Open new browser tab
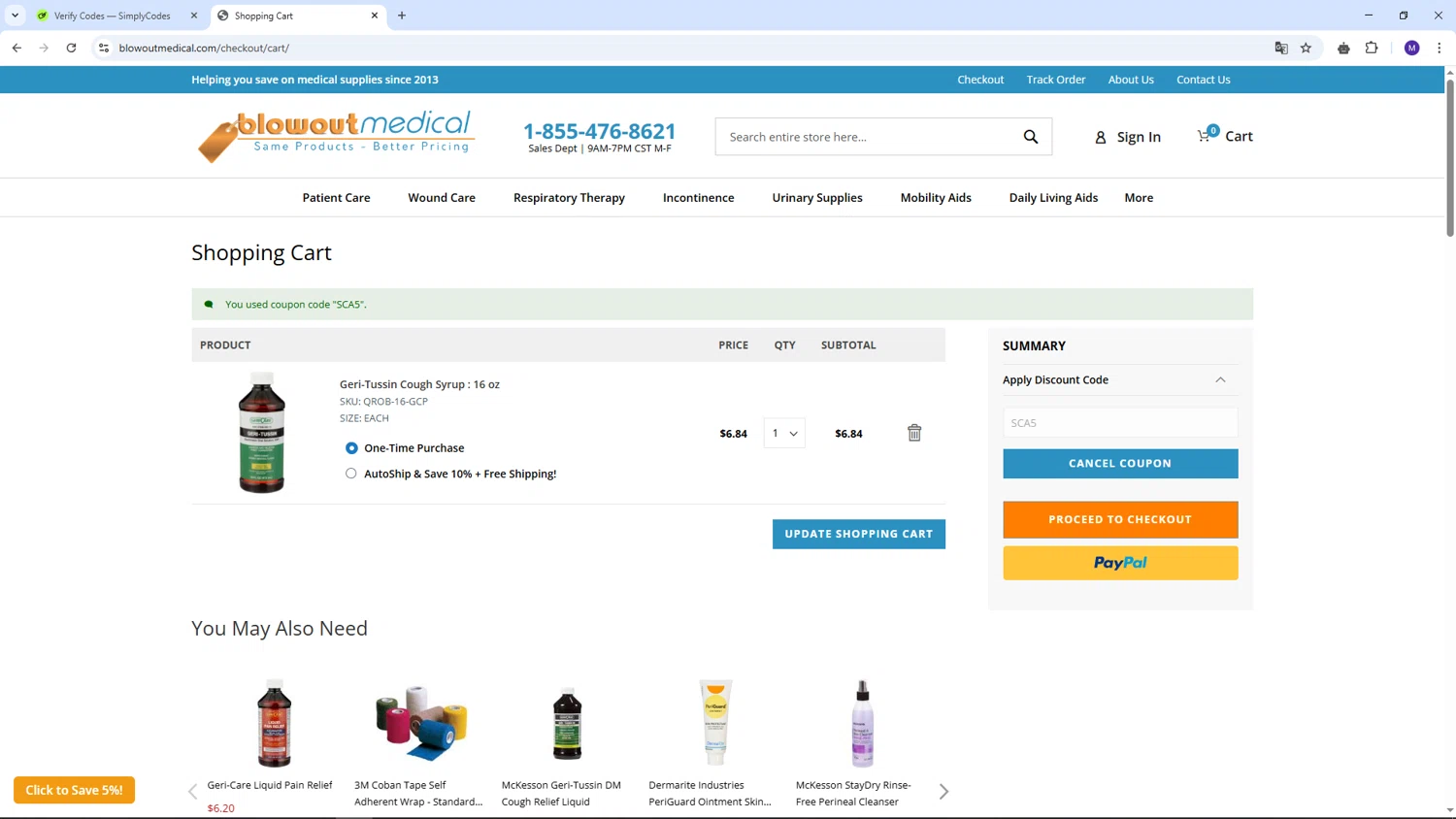The image size is (1456, 819). coord(402,16)
